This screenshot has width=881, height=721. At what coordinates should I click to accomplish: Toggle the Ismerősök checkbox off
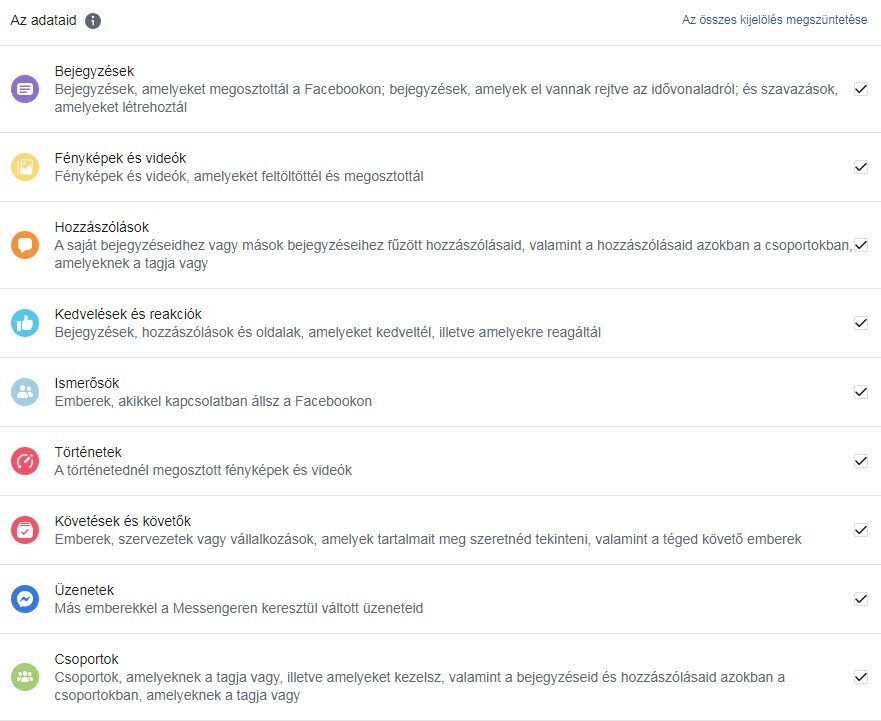[x=860, y=392]
